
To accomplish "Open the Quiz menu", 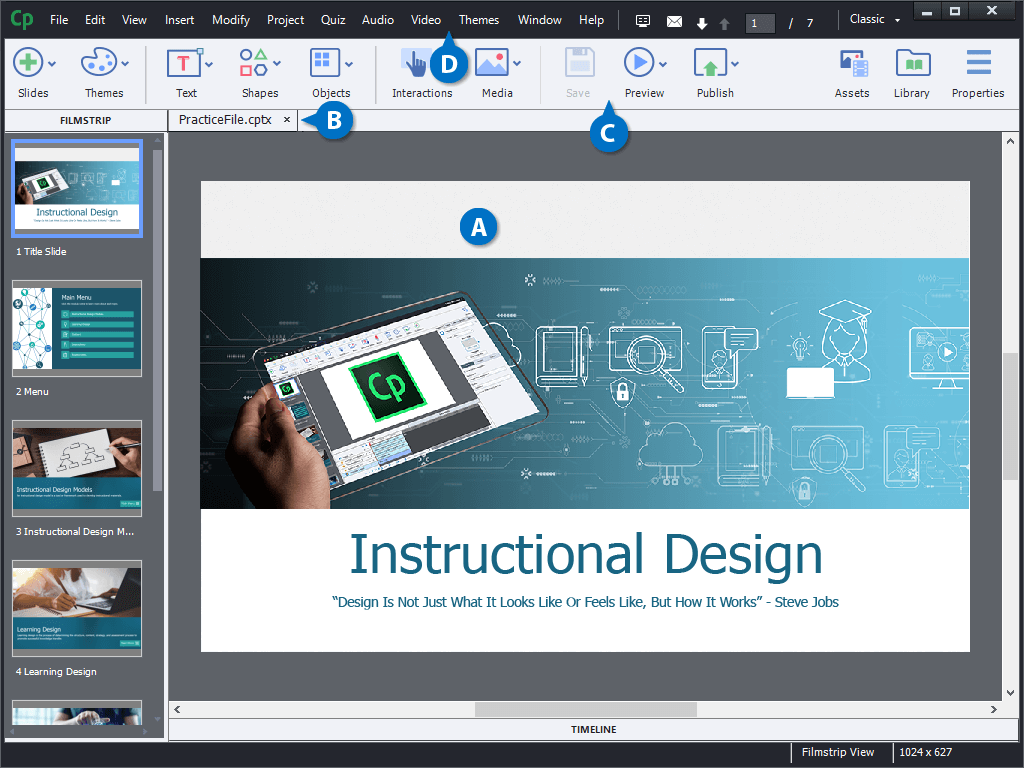I will tap(333, 19).
